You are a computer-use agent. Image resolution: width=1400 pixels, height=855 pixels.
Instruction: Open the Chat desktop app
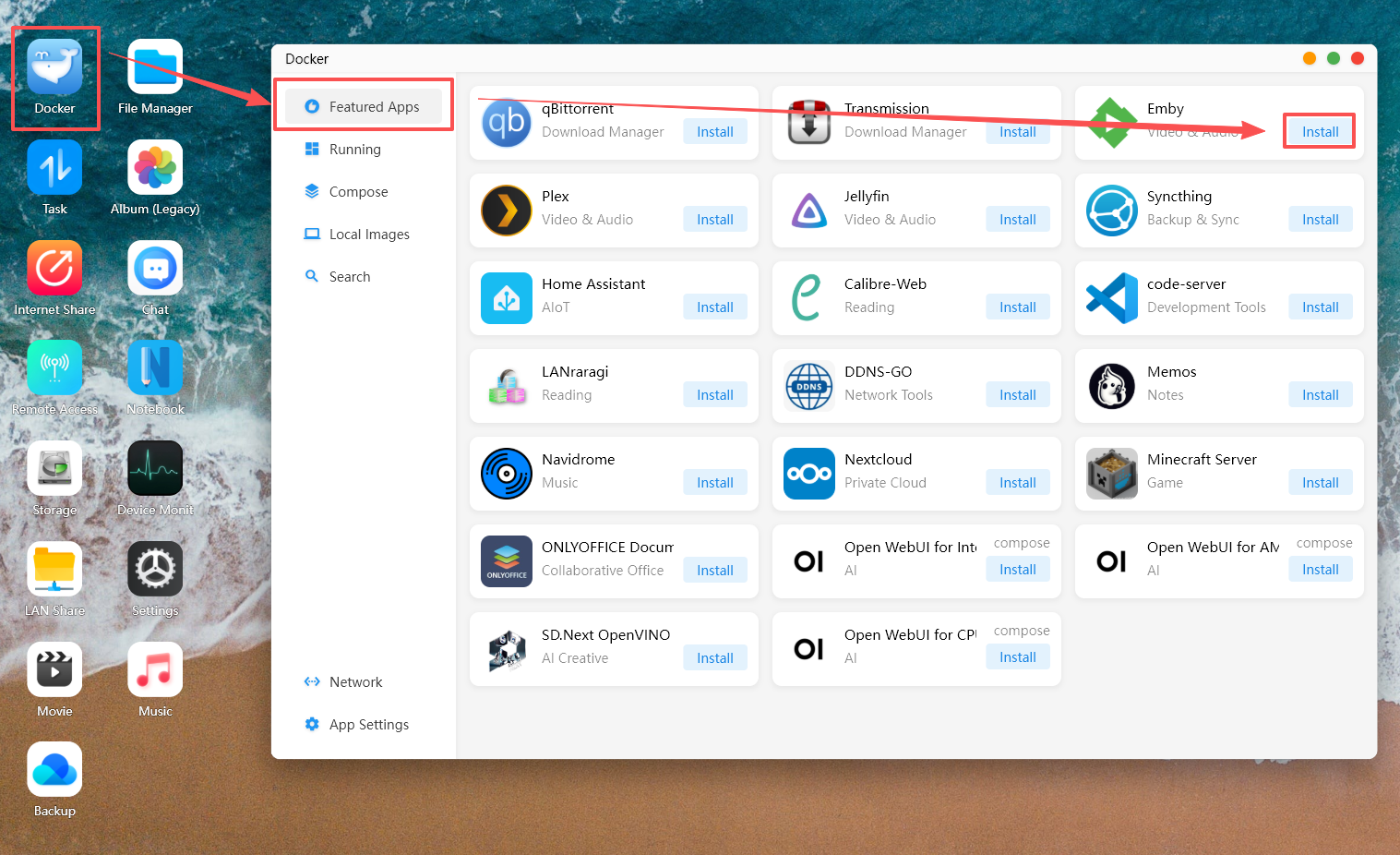coord(155,268)
